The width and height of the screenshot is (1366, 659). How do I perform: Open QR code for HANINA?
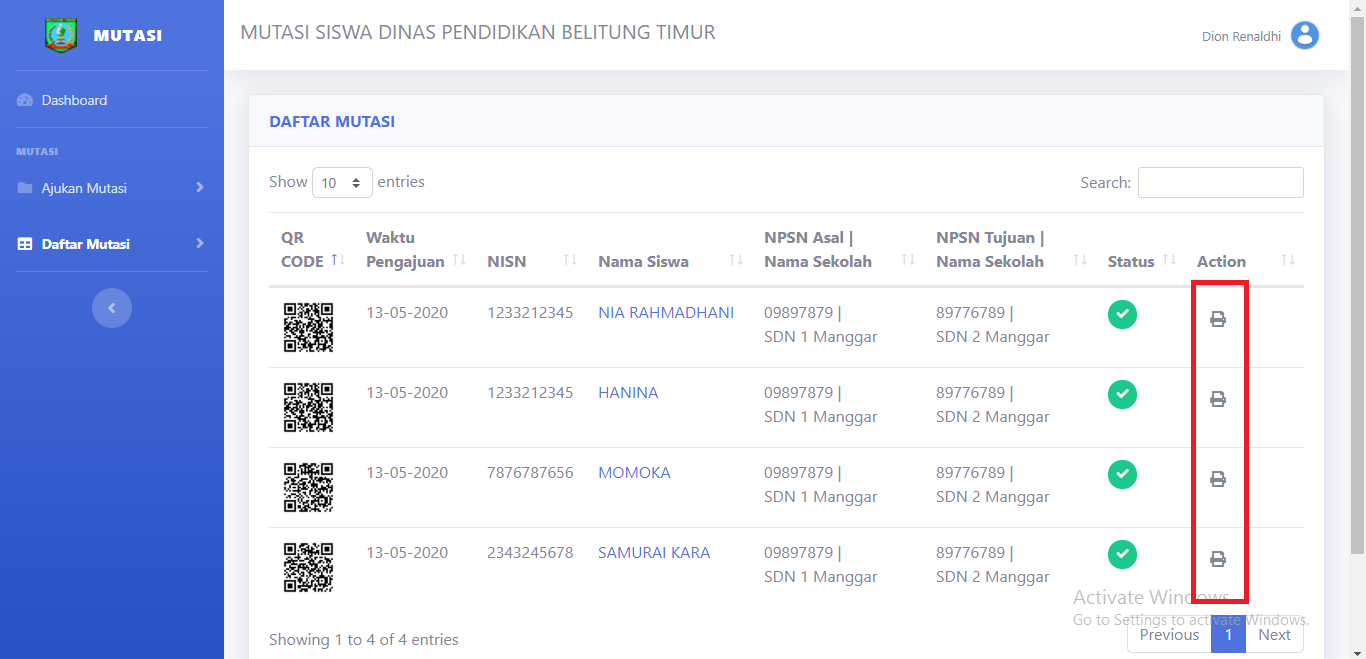pos(308,407)
